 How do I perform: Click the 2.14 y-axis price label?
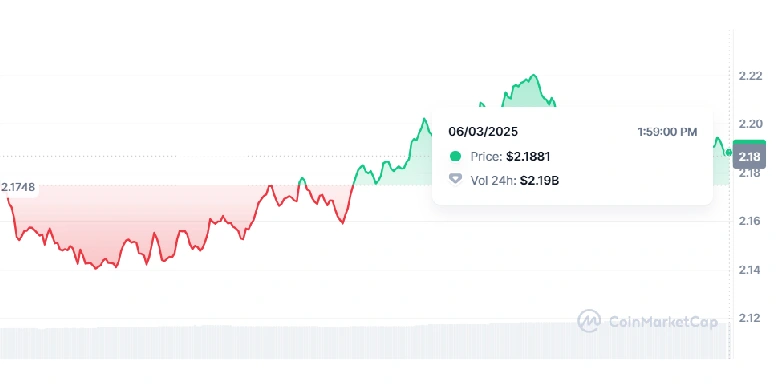pos(751,270)
